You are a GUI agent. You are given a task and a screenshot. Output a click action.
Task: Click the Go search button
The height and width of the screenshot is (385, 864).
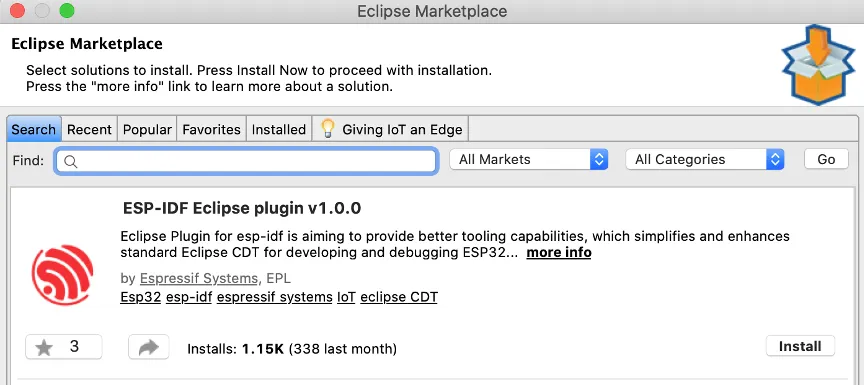click(x=826, y=159)
